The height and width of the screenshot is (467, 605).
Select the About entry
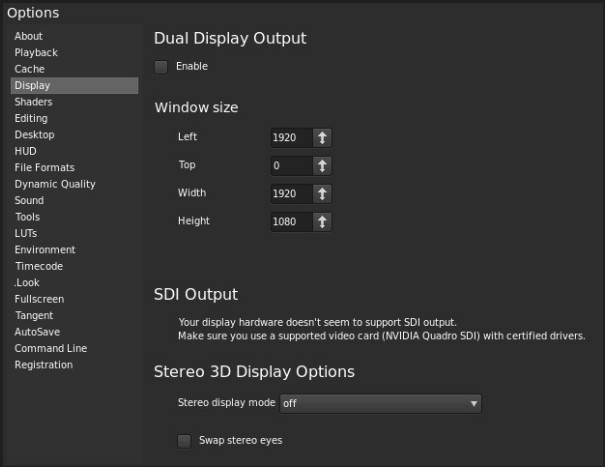click(28, 36)
